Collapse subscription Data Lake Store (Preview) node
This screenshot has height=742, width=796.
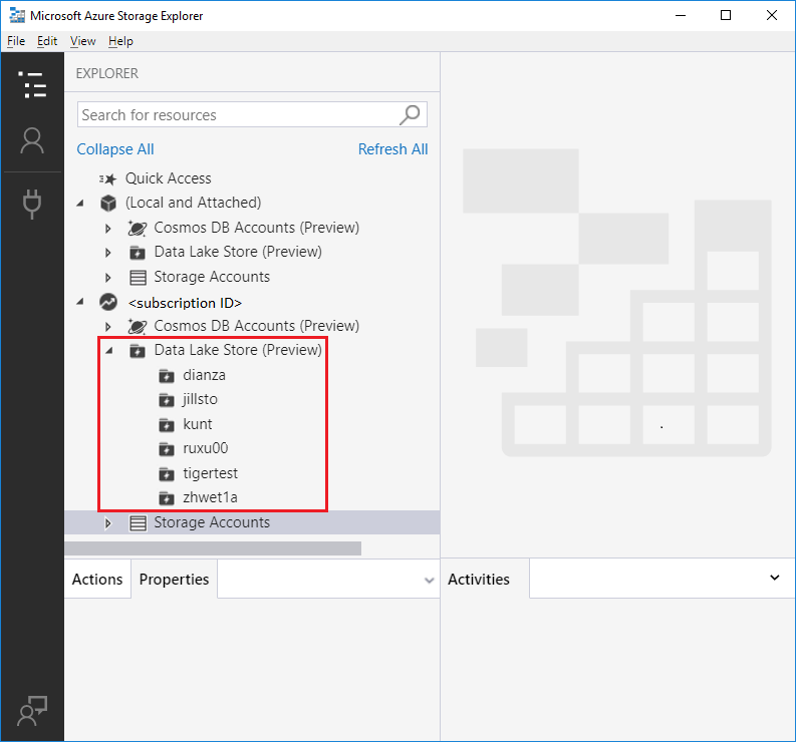tap(109, 350)
